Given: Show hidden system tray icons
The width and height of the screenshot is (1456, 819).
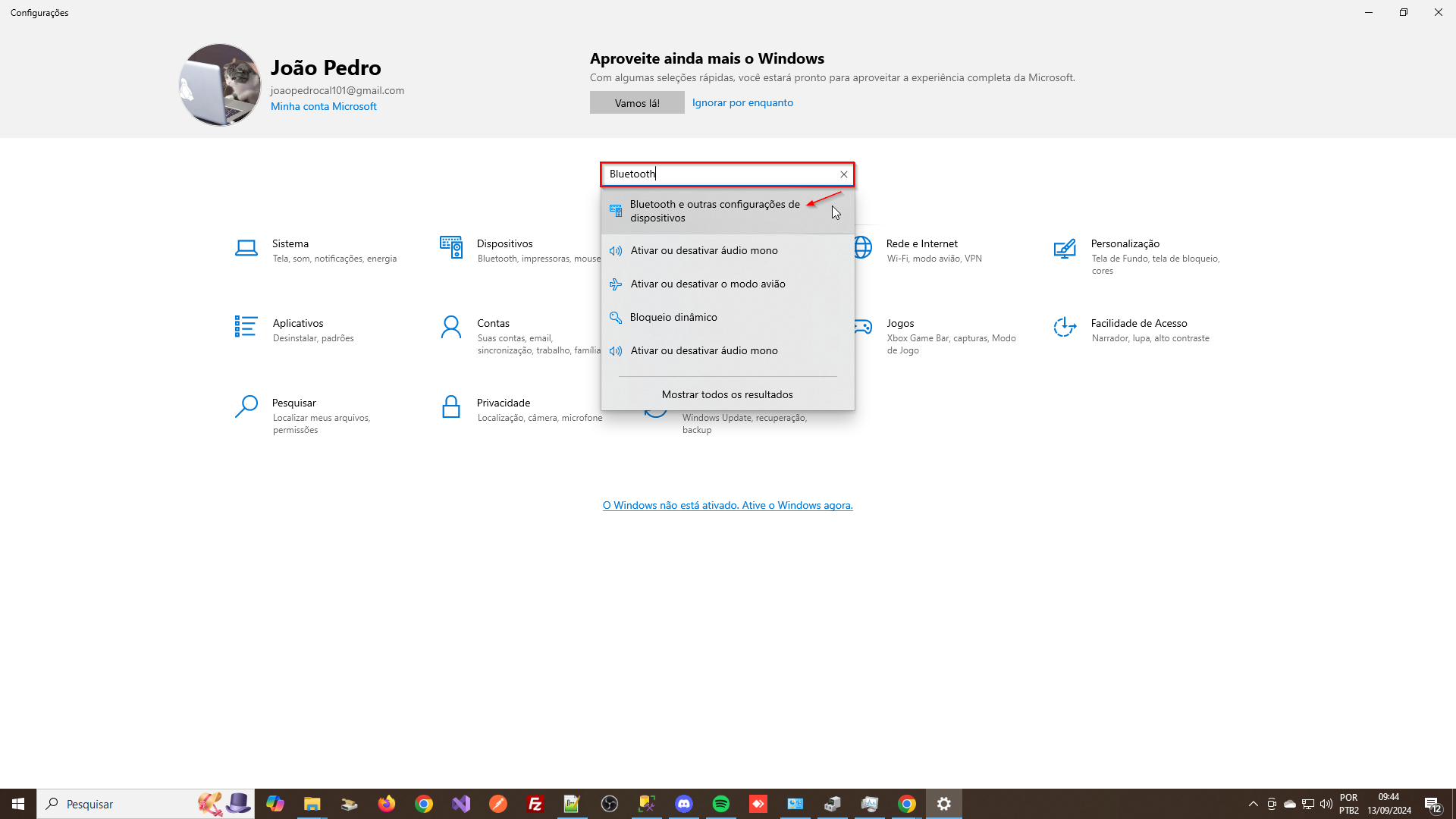Looking at the screenshot, I should tap(1253, 804).
